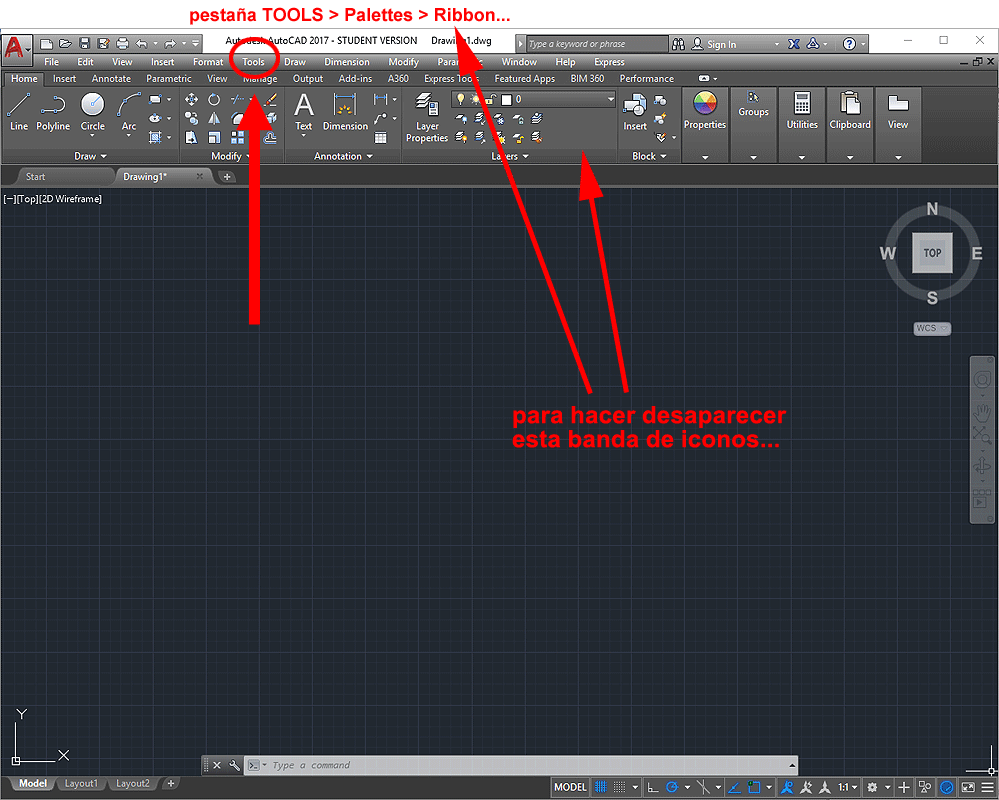999x800 pixels.
Task: Click the binoculars search icon
Action: coord(679,44)
